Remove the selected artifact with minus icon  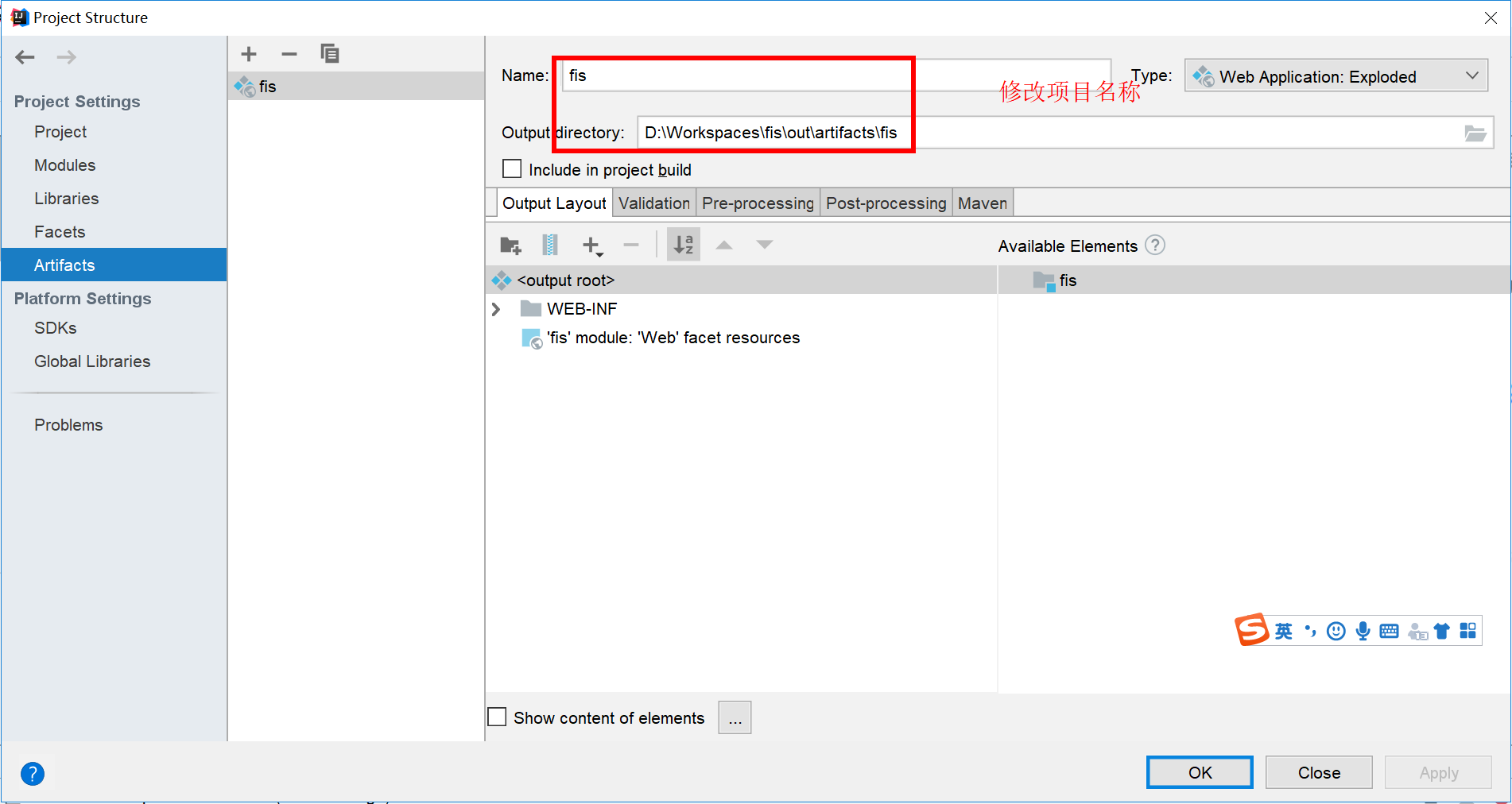[x=289, y=54]
